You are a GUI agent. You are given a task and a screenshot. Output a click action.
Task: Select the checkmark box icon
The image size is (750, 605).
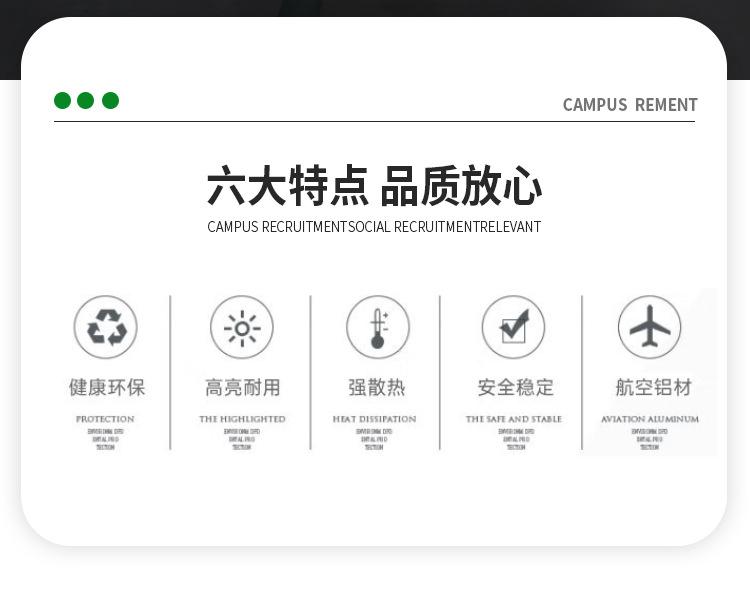click(x=513, y=327)
